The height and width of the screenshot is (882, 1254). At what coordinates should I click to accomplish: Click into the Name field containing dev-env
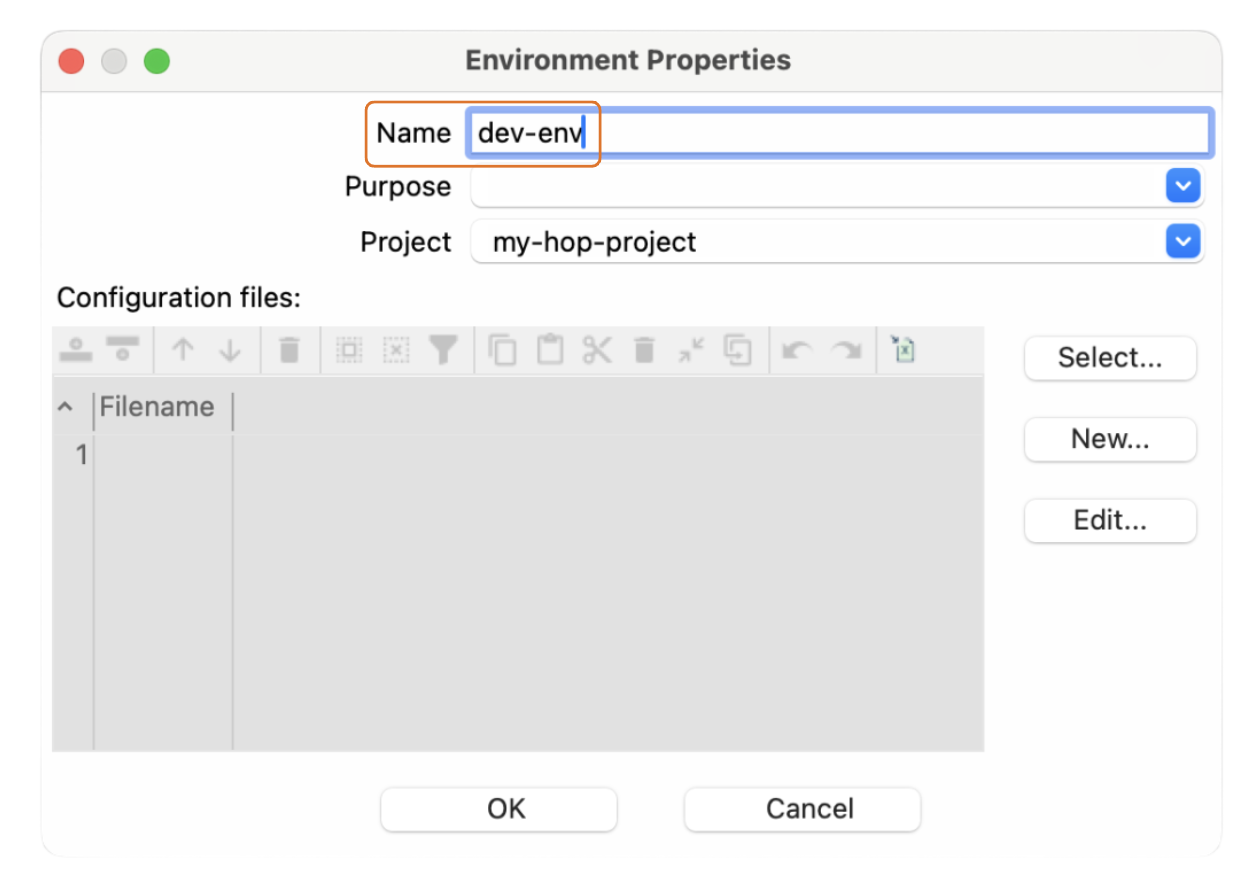click(x=840, y=133)
